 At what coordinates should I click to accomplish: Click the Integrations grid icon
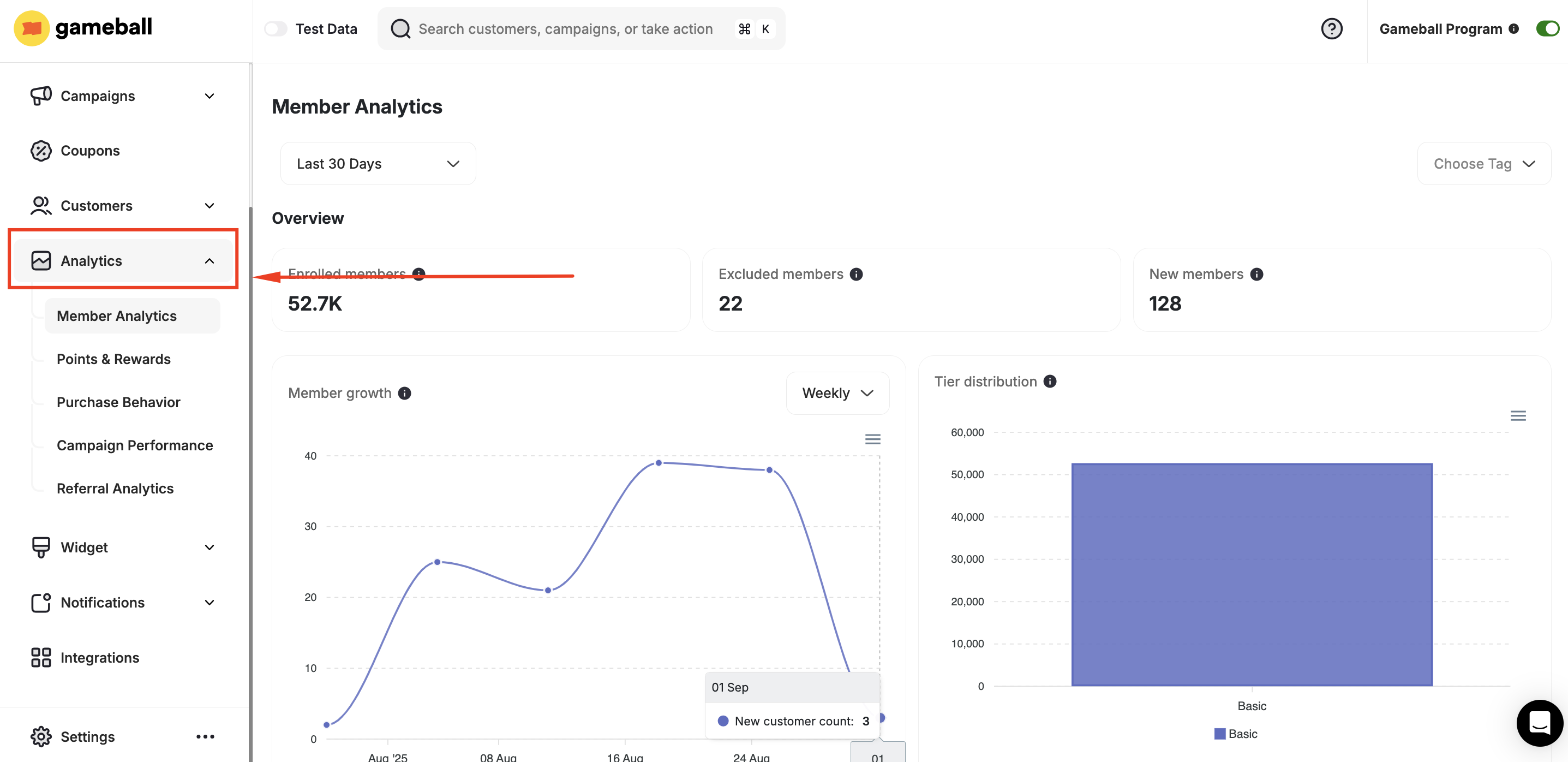click(40, 657)
